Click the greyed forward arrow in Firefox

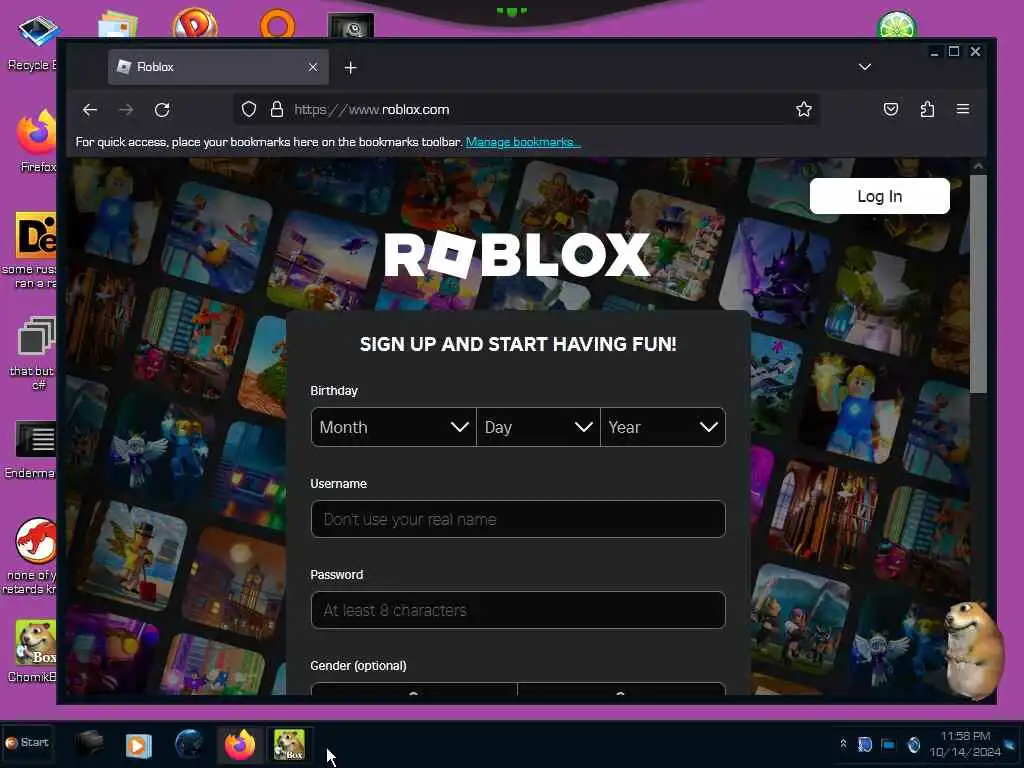coord(126,110)
